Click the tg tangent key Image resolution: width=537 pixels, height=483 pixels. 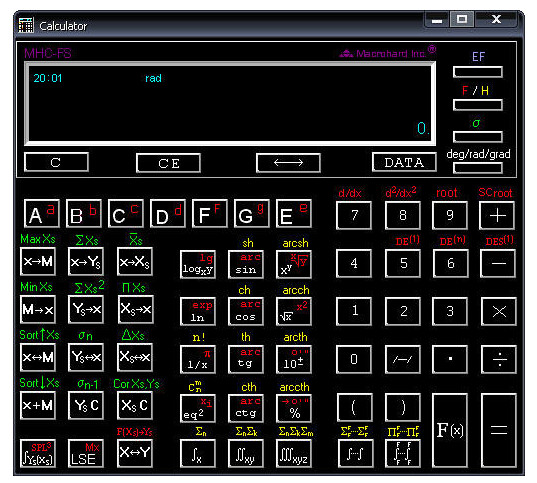coord(246,359)
